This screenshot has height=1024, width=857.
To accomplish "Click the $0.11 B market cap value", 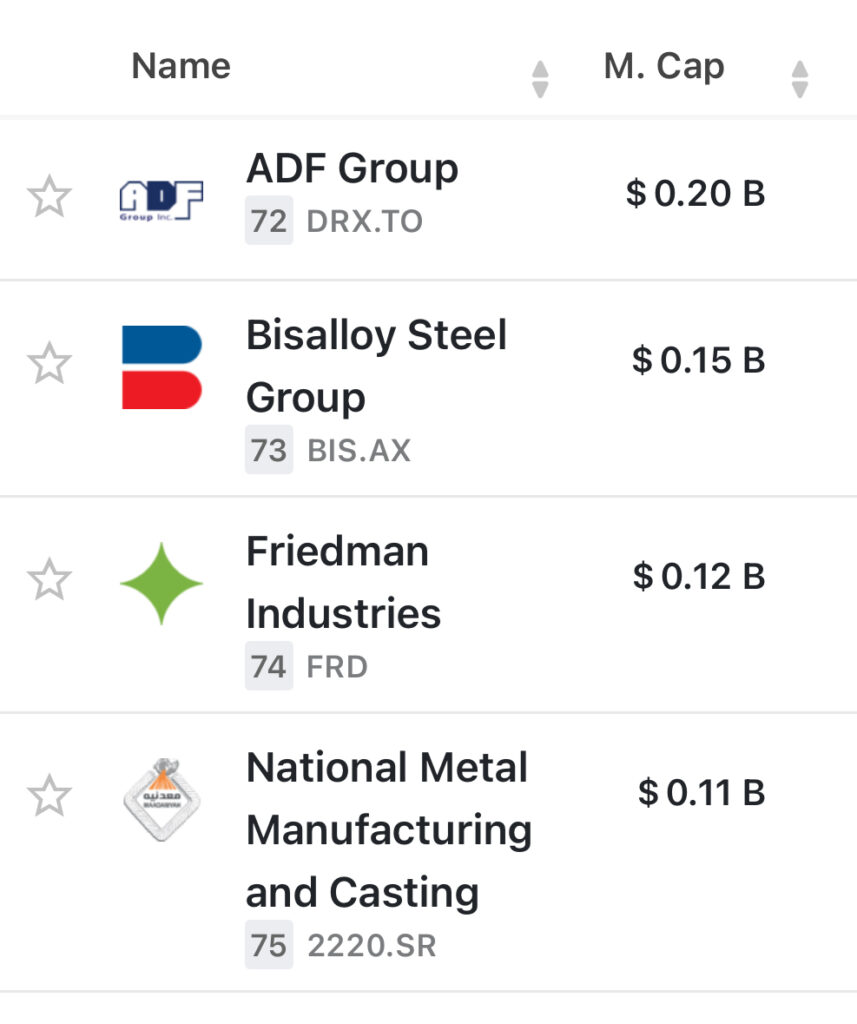I will (701, 794).
